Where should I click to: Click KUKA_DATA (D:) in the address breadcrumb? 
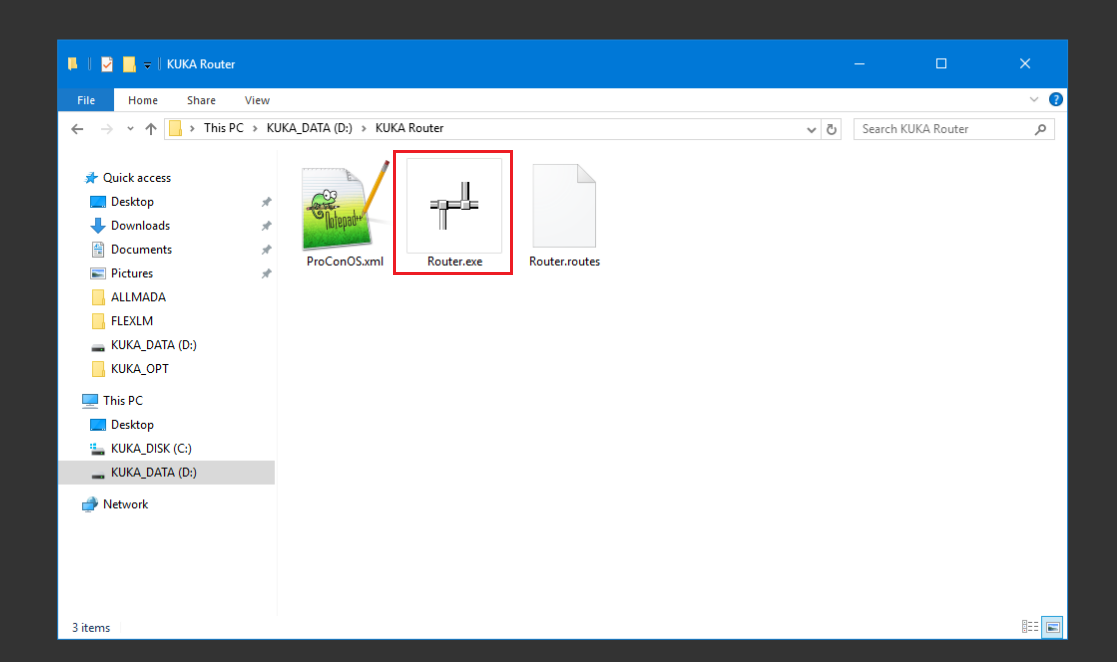point(309,128)
